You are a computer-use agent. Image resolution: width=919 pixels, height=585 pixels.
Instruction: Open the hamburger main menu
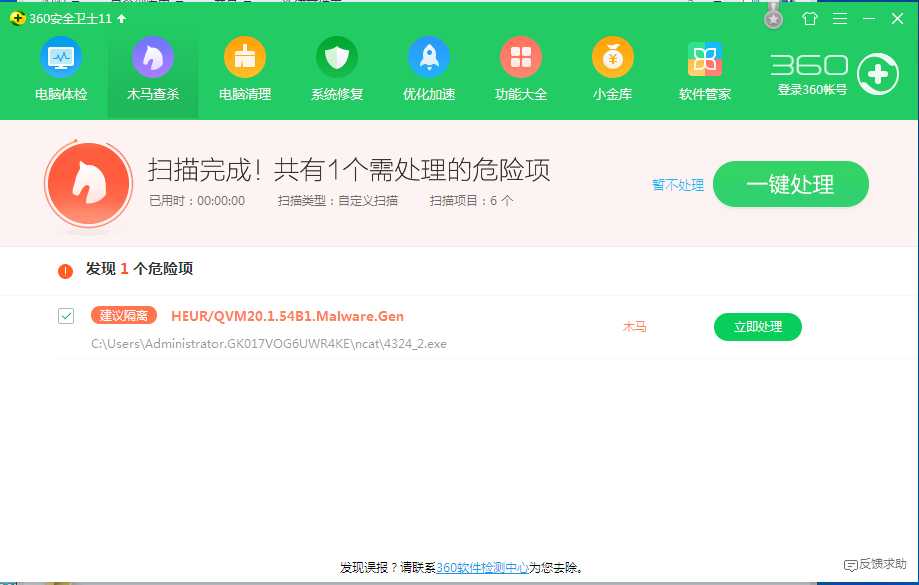point(839,18)
